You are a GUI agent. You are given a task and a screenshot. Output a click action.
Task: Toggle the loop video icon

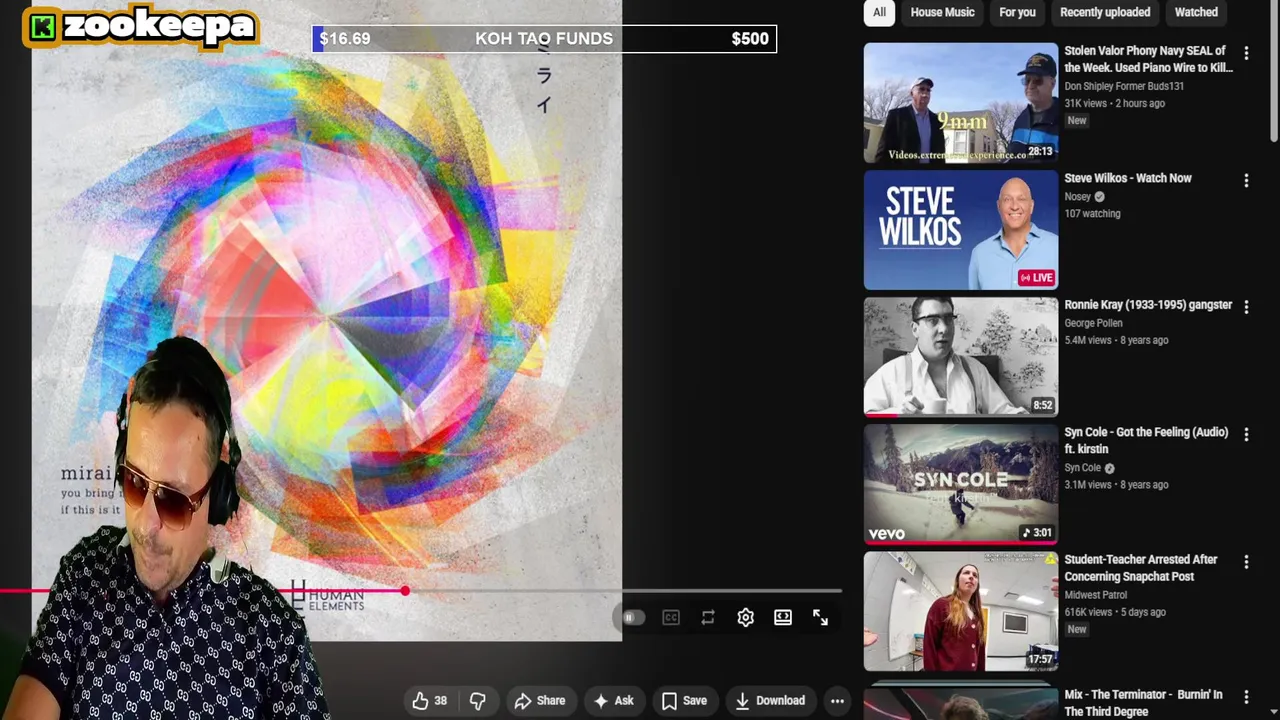[708, 618]
